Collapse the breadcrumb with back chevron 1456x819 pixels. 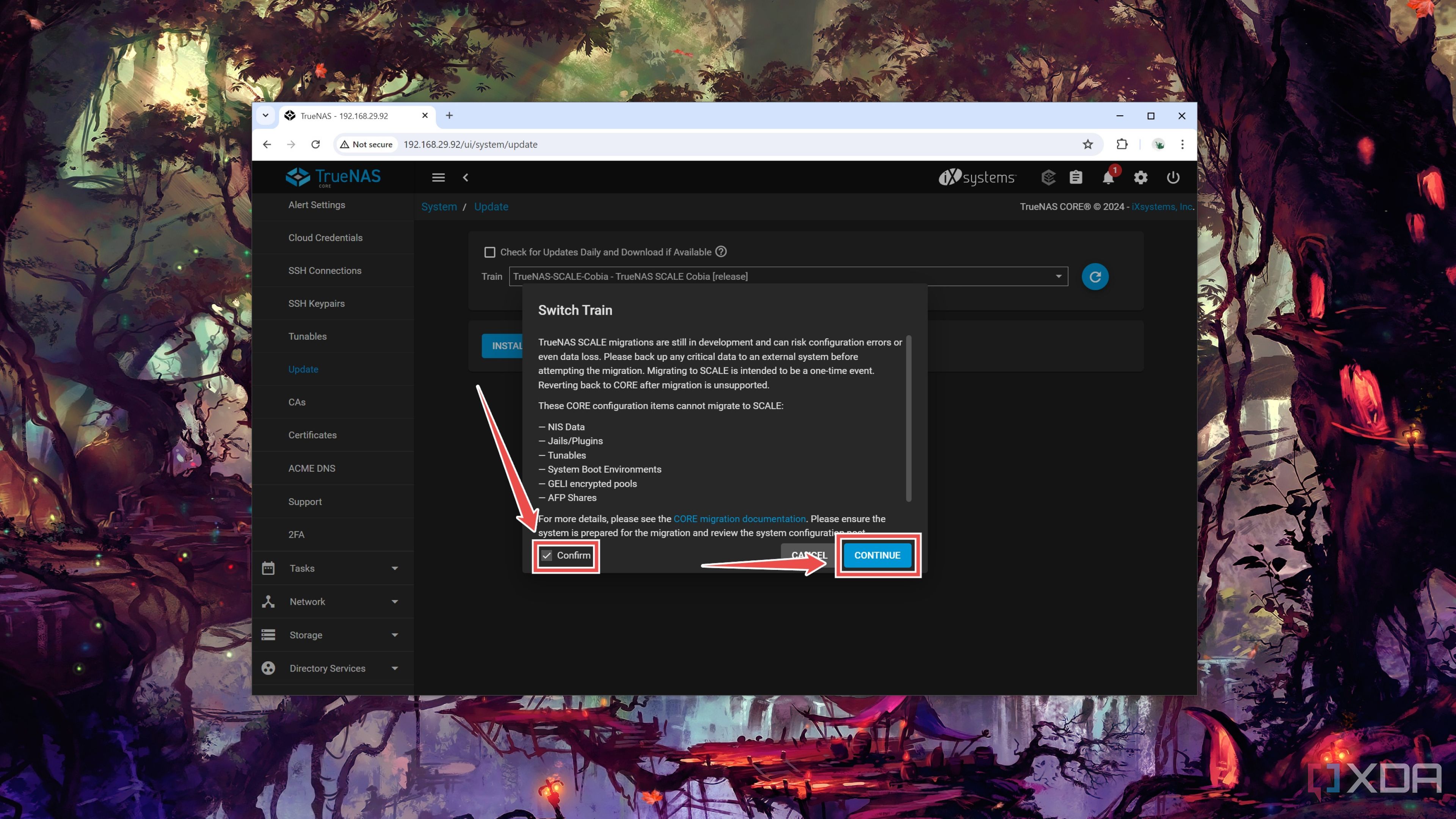click(x=465, y=177)
